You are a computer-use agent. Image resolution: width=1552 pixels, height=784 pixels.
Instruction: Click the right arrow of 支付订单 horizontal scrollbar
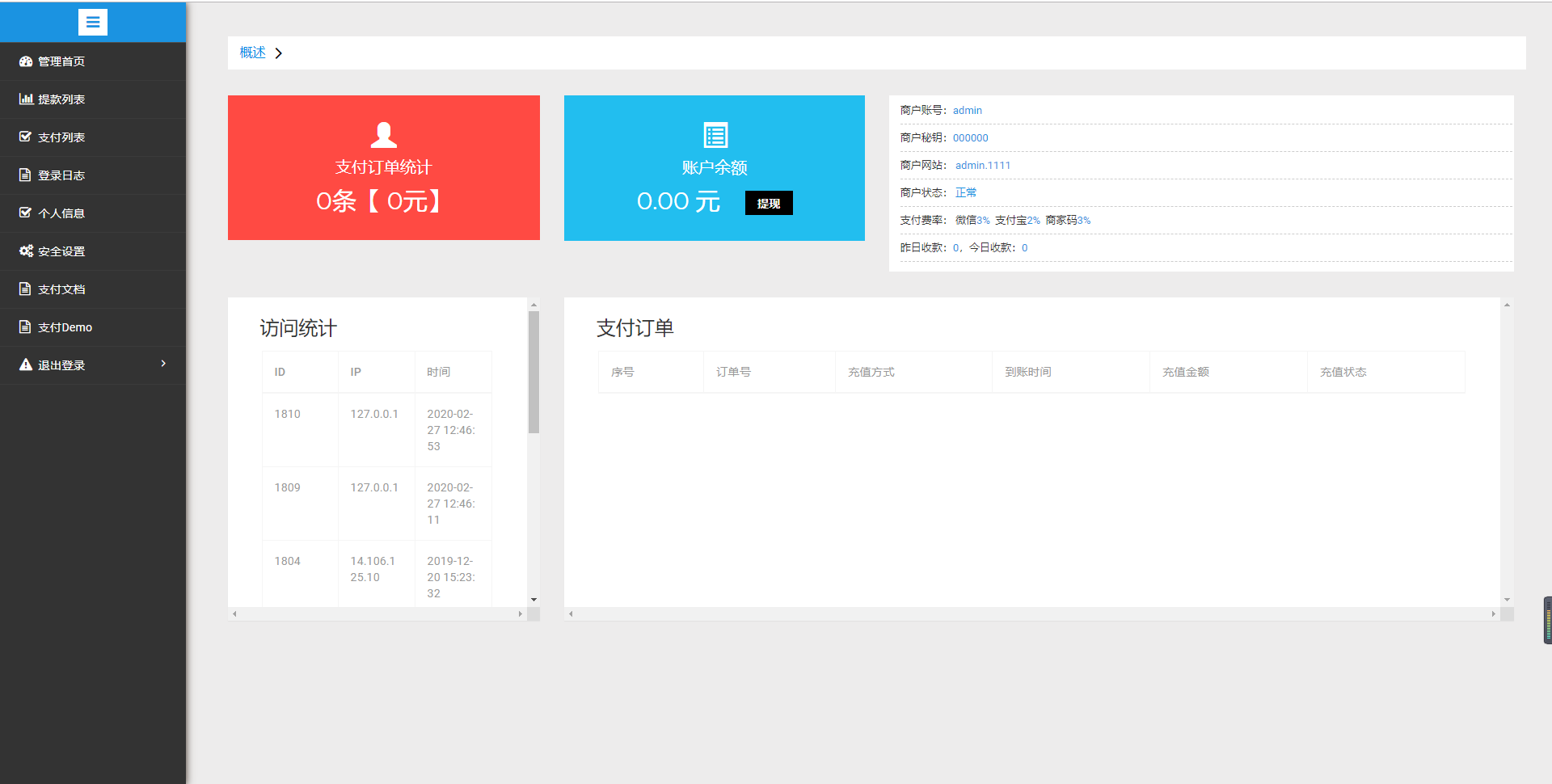[1493, 614]
